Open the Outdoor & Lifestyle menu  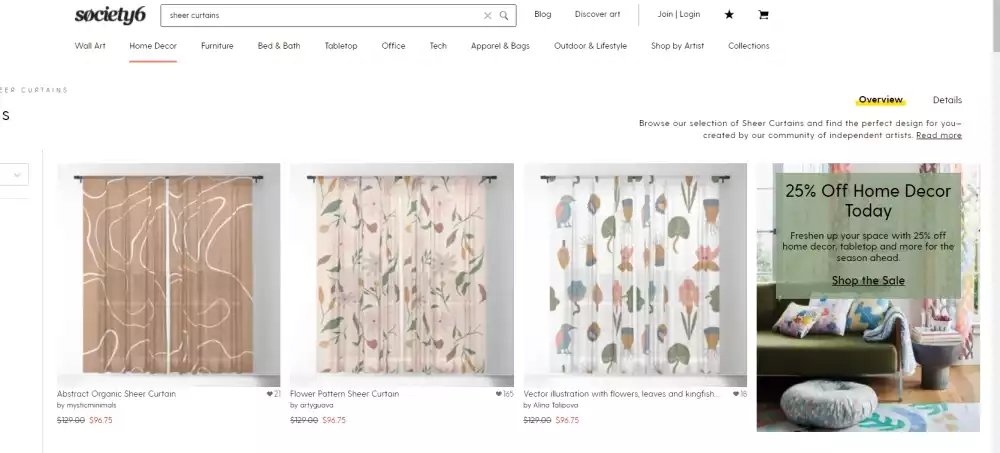pyautogui.click(x=591, y=46)
